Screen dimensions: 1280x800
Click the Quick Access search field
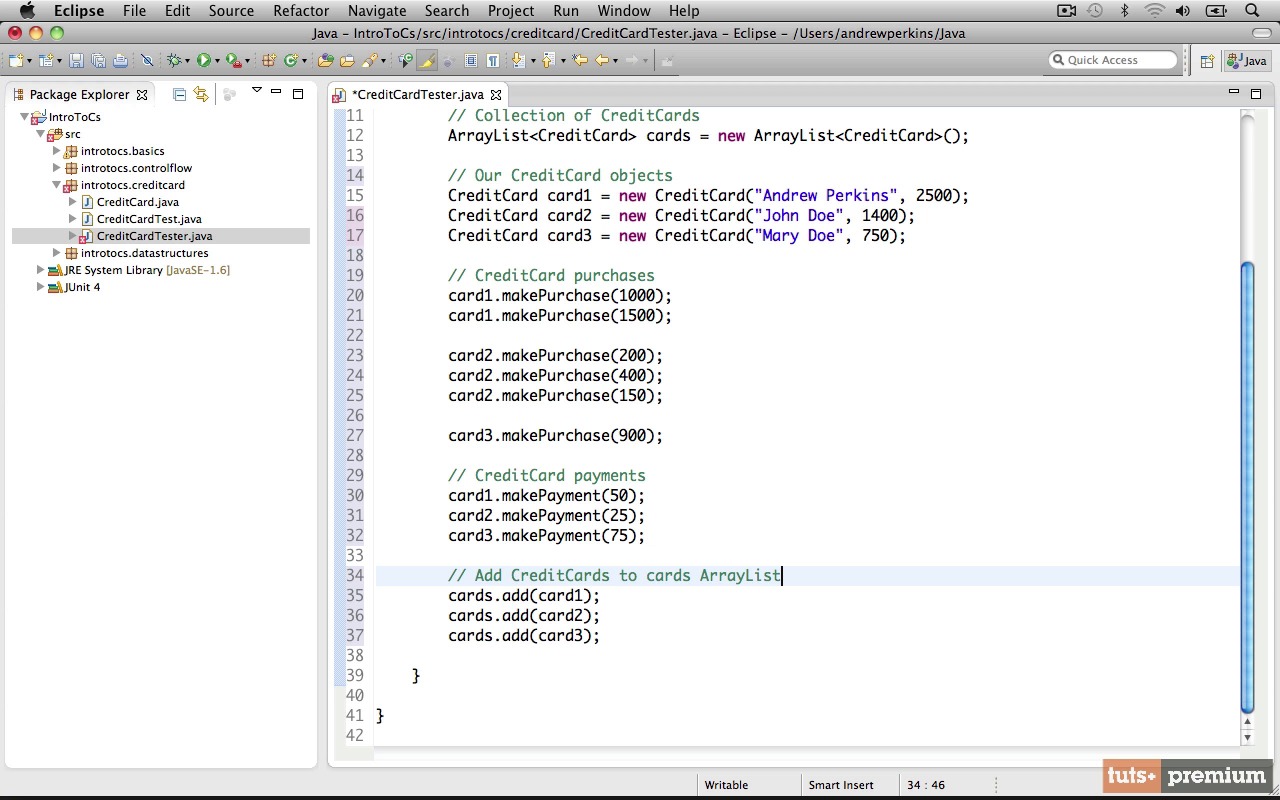pos(1113,60)
